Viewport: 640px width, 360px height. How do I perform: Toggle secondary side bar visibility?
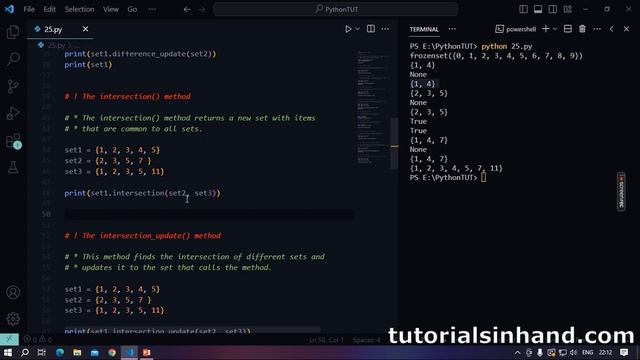[553, 9]
